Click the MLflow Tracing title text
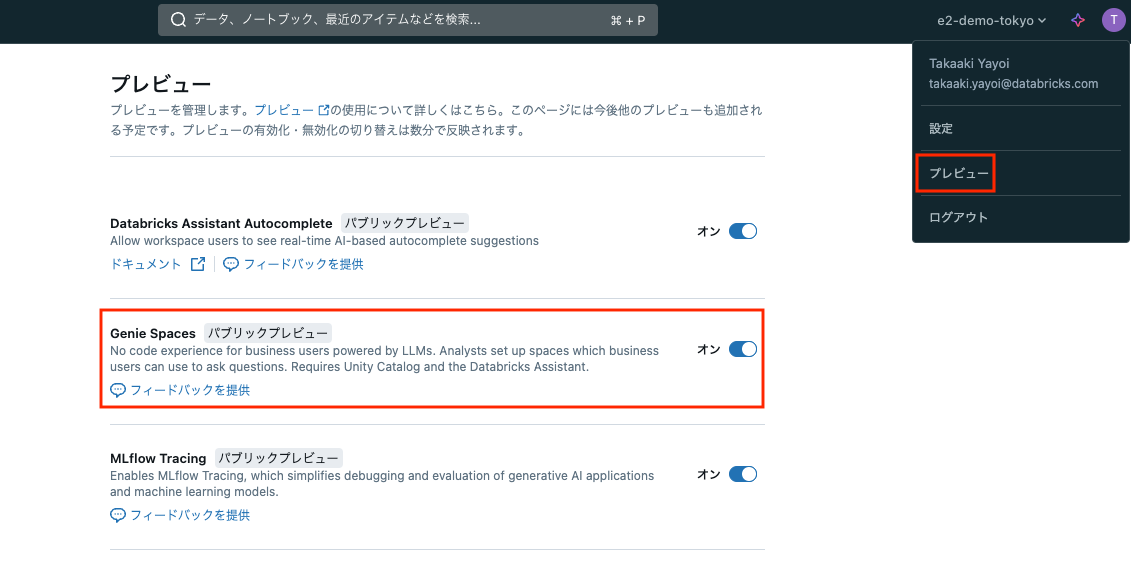The height and width of the screenshot is (563, 1131). point(159,458)
